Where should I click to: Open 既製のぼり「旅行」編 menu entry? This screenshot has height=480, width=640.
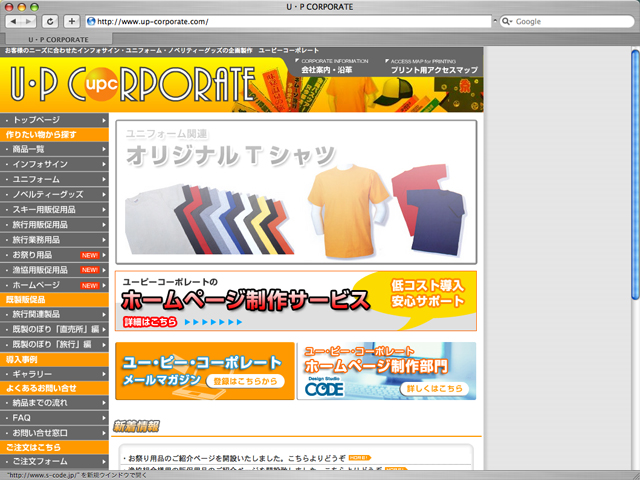pos(54,344)
